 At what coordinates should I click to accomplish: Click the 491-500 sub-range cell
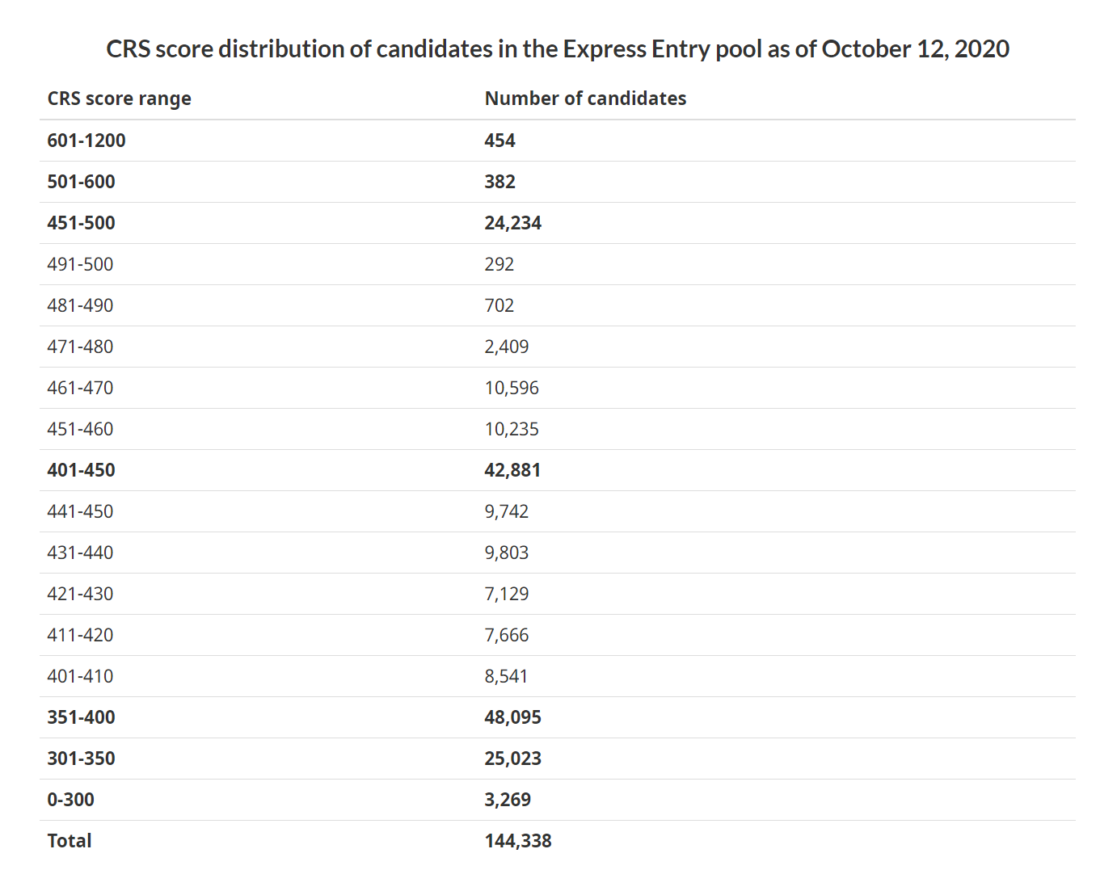click(x=80, y=265)
